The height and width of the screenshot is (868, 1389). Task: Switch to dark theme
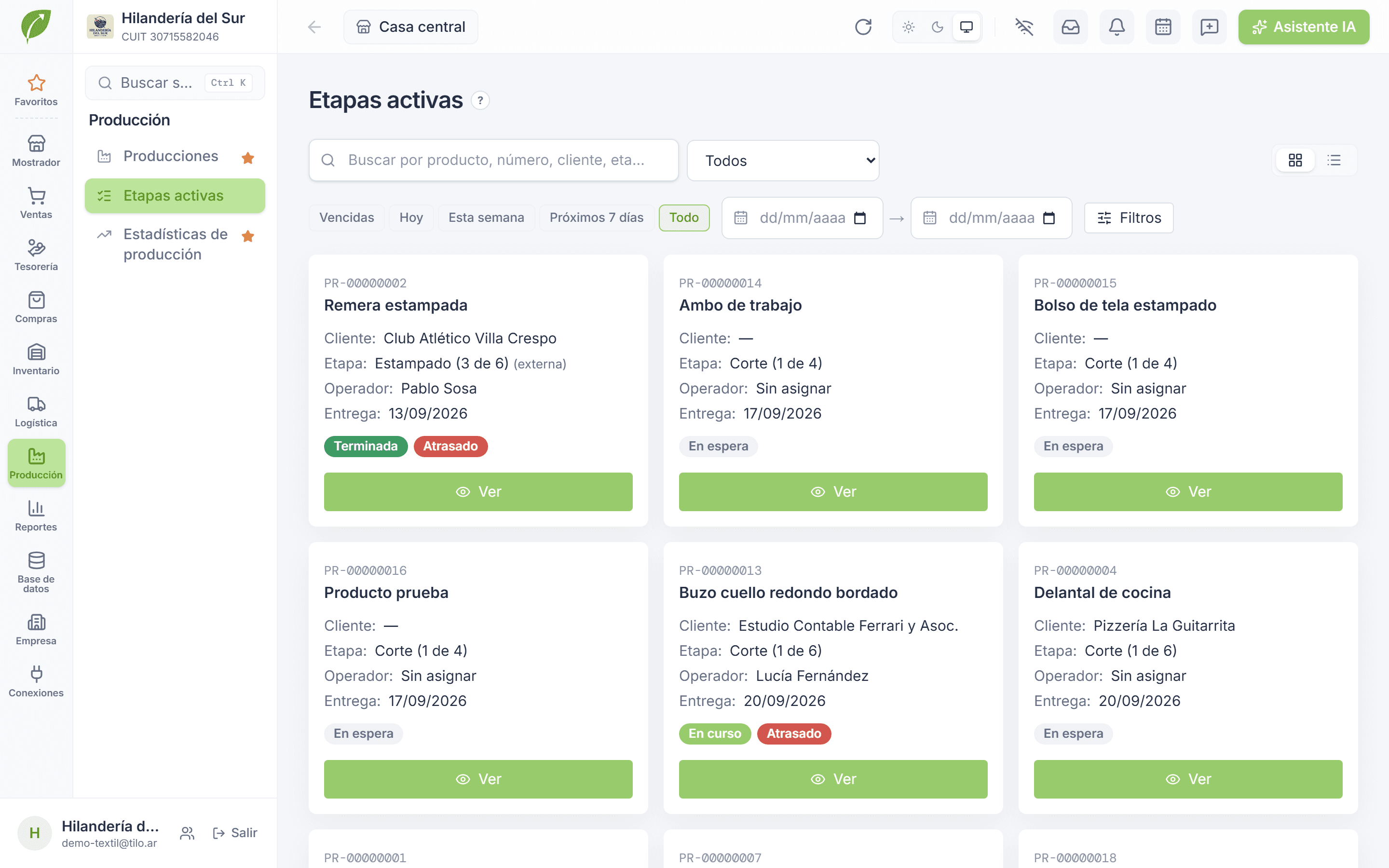click(937, 27)
